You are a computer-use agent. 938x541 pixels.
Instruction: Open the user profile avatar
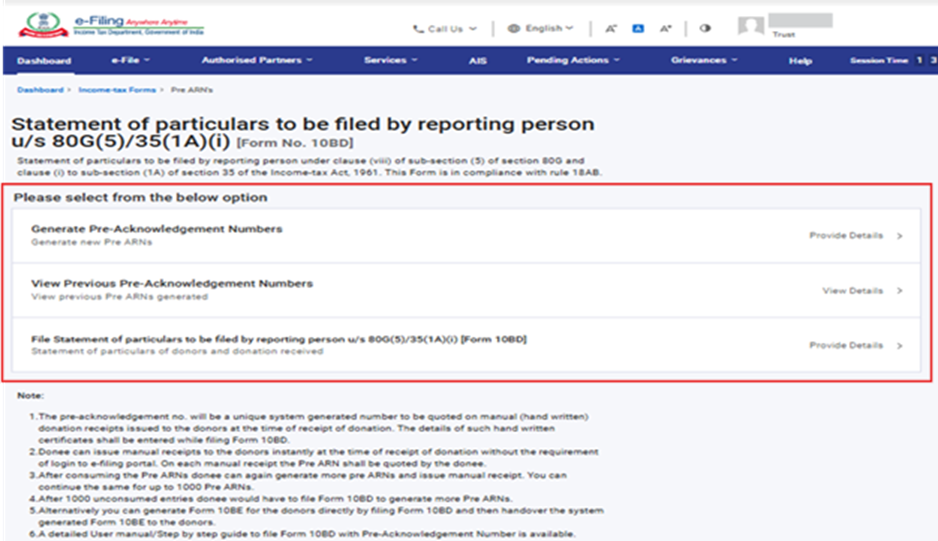pyautogui.click(x=751, y=26)
